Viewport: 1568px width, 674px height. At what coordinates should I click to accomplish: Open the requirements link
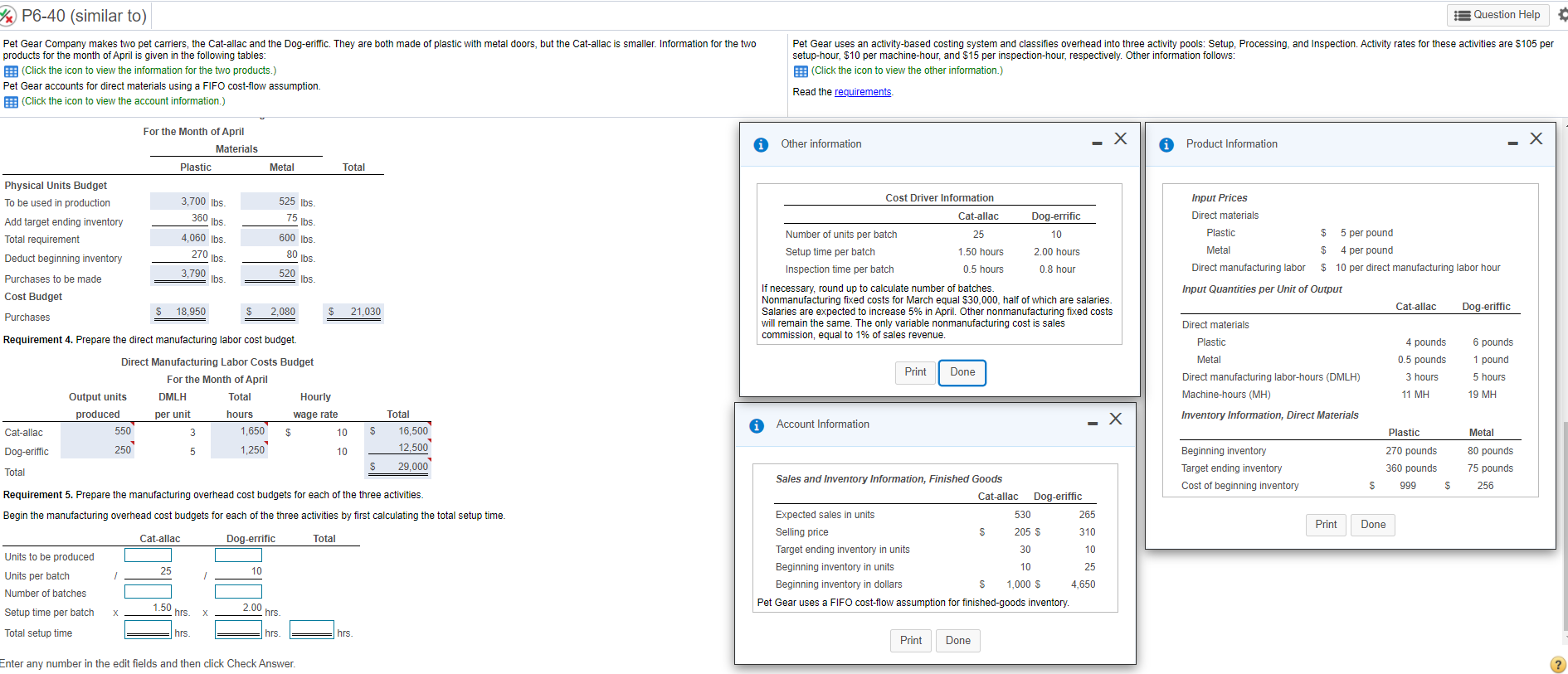tap(863, 92)
